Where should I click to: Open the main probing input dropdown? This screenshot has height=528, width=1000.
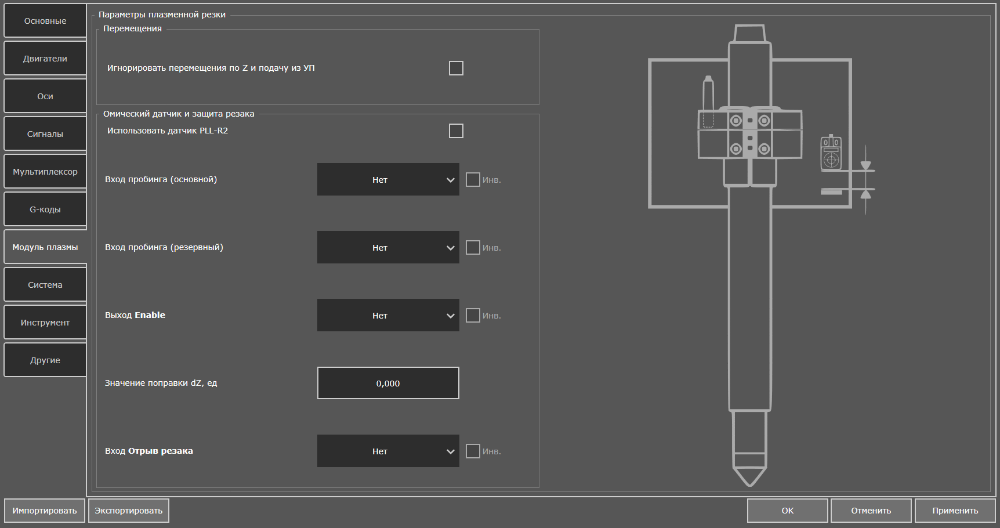tap(388, 180)
